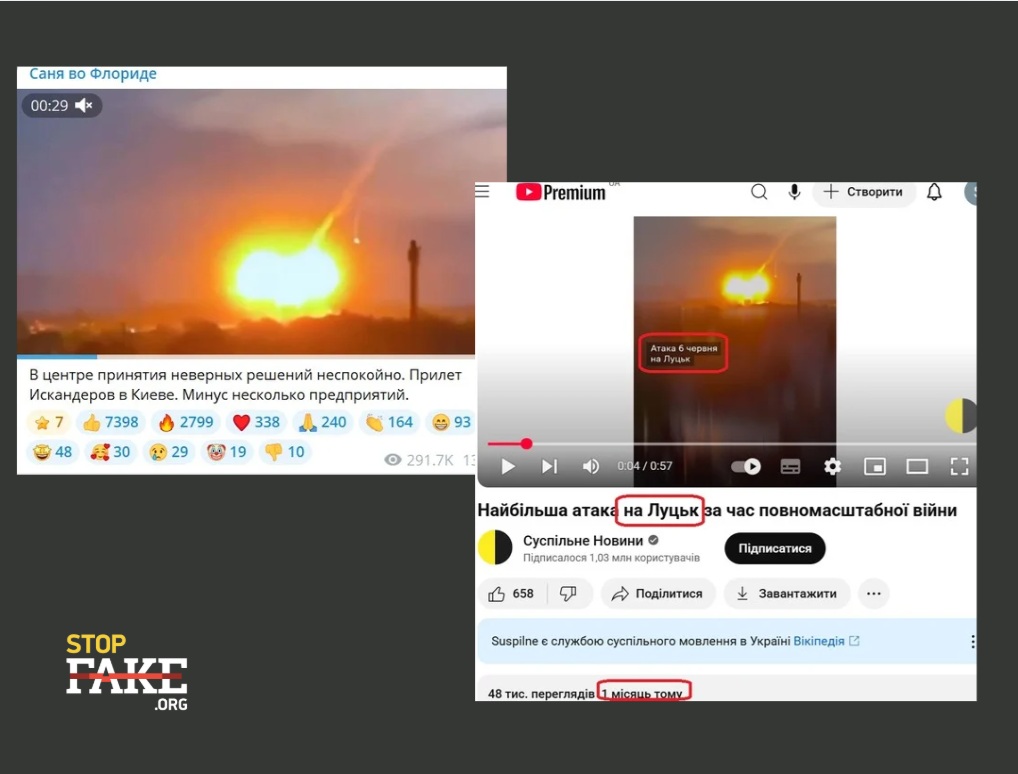The height and width of the screenshot is (774, 1018).
Task: Click clapping reaction 164
Action: [x=389, y=423]
